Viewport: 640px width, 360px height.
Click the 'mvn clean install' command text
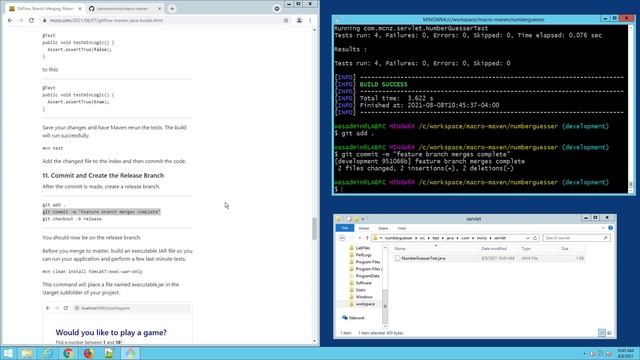[x=92, y=271]
